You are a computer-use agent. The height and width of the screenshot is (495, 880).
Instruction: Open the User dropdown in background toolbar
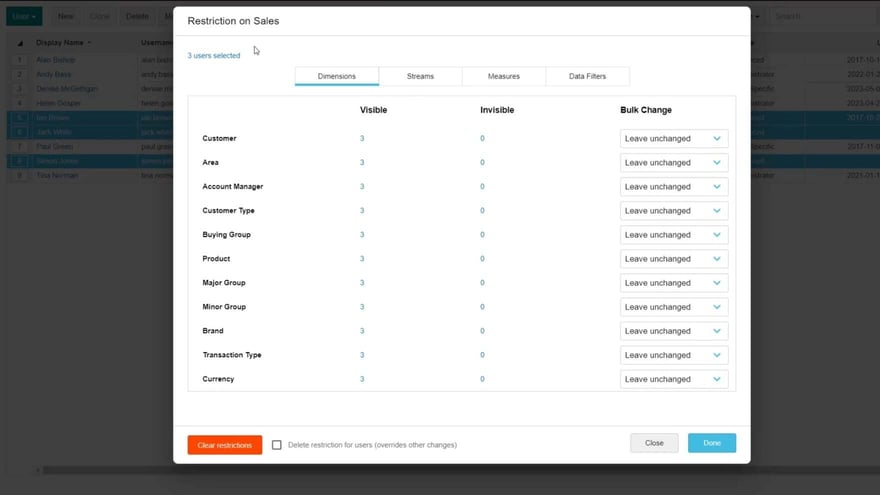pos(24,16)
